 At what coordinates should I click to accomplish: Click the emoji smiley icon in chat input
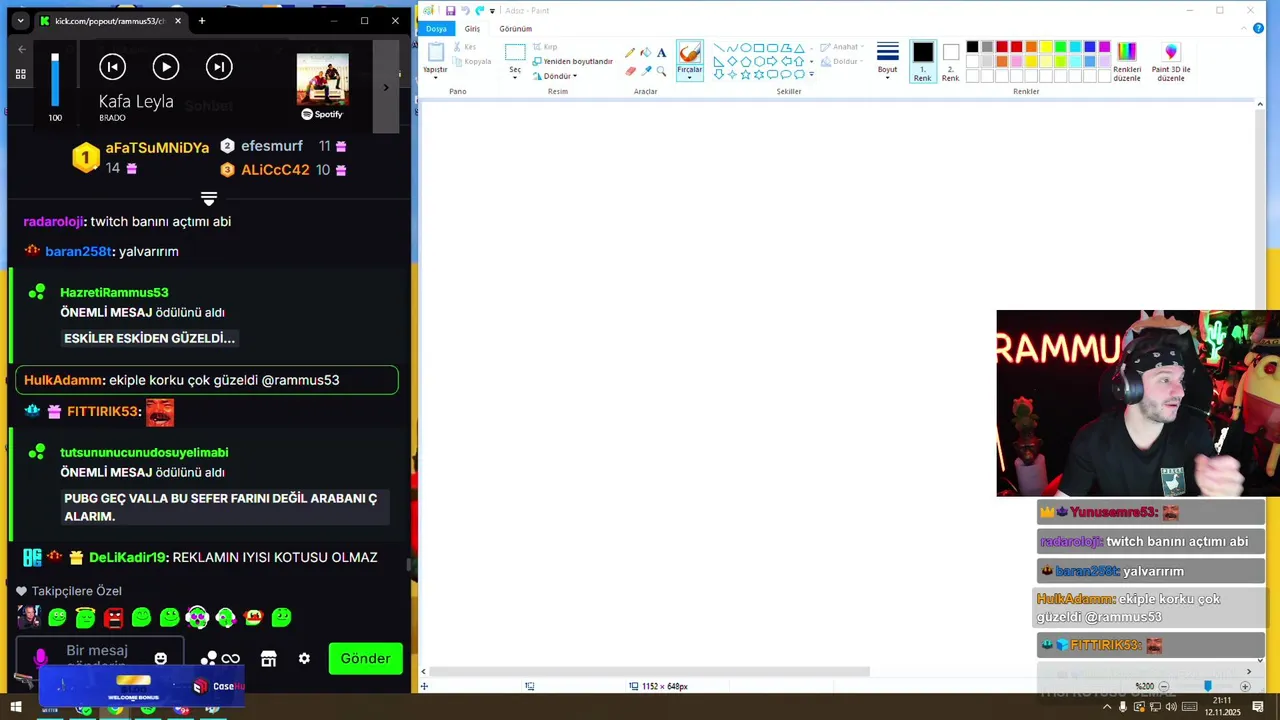[160, 658]
